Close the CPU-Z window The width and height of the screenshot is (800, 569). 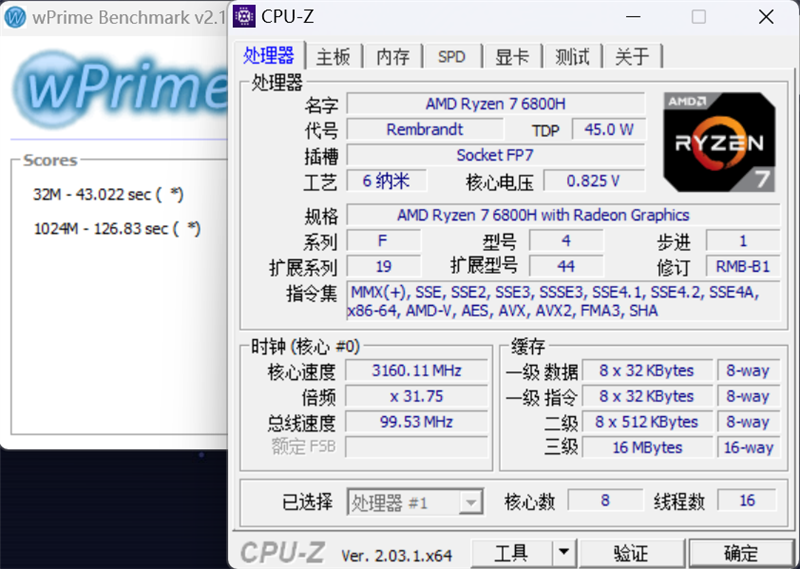point(766,17)
